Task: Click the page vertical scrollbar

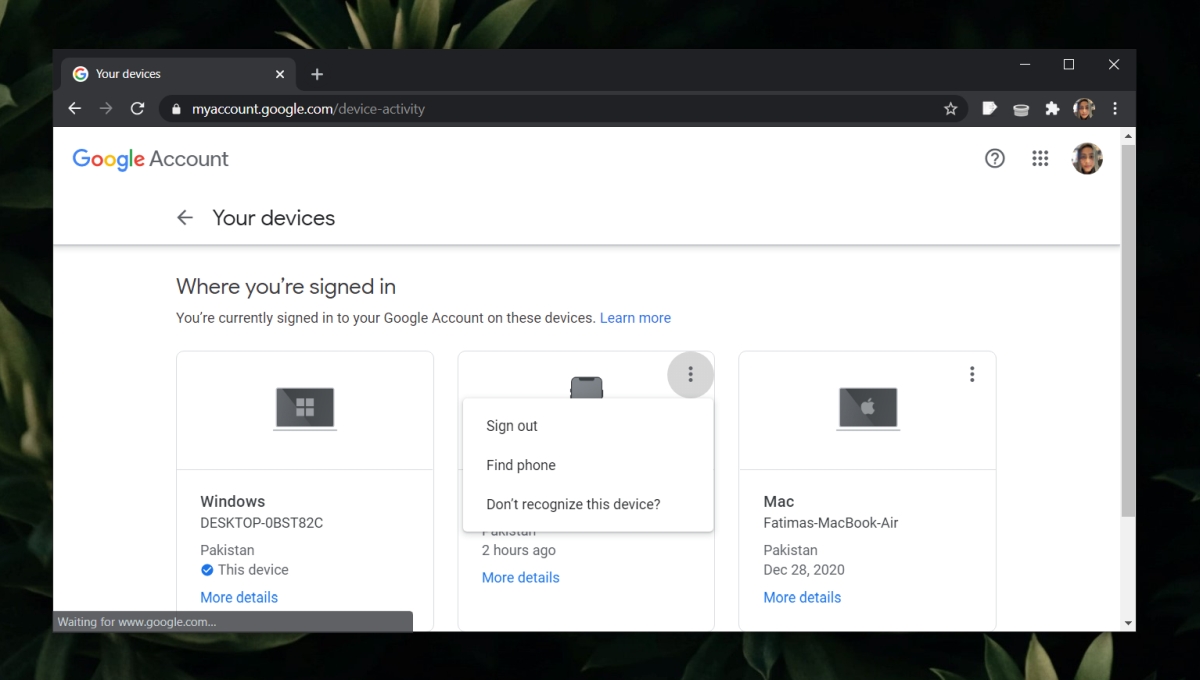Action: [1128, 330]
